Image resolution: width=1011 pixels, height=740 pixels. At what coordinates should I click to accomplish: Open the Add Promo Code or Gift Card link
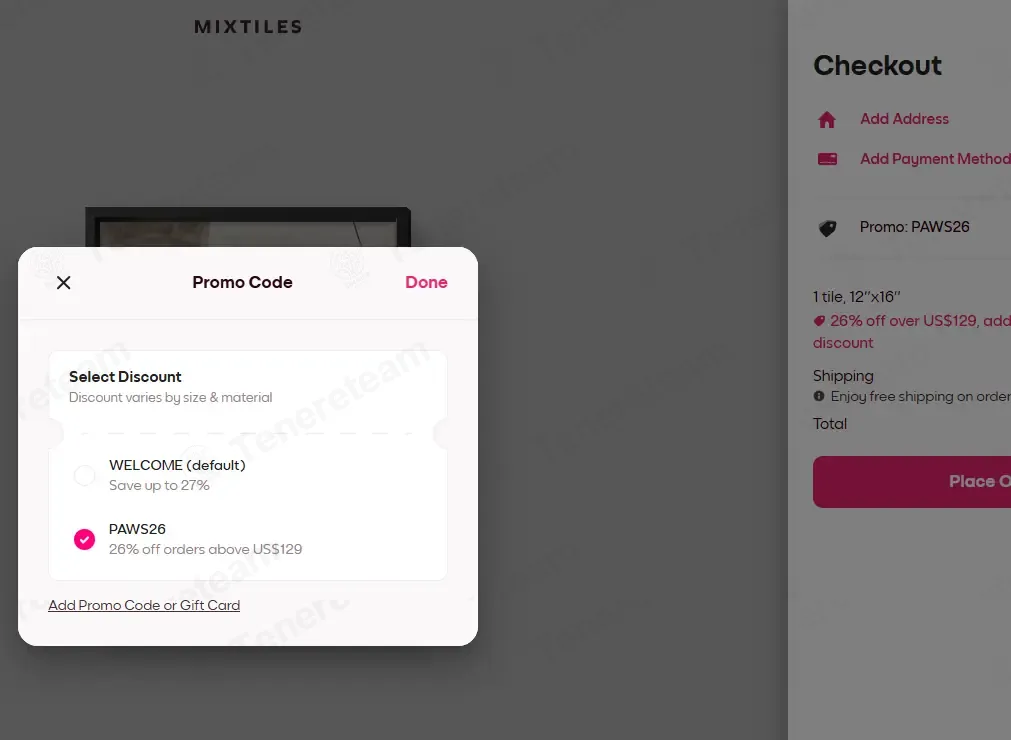click(x=144, y=605)
